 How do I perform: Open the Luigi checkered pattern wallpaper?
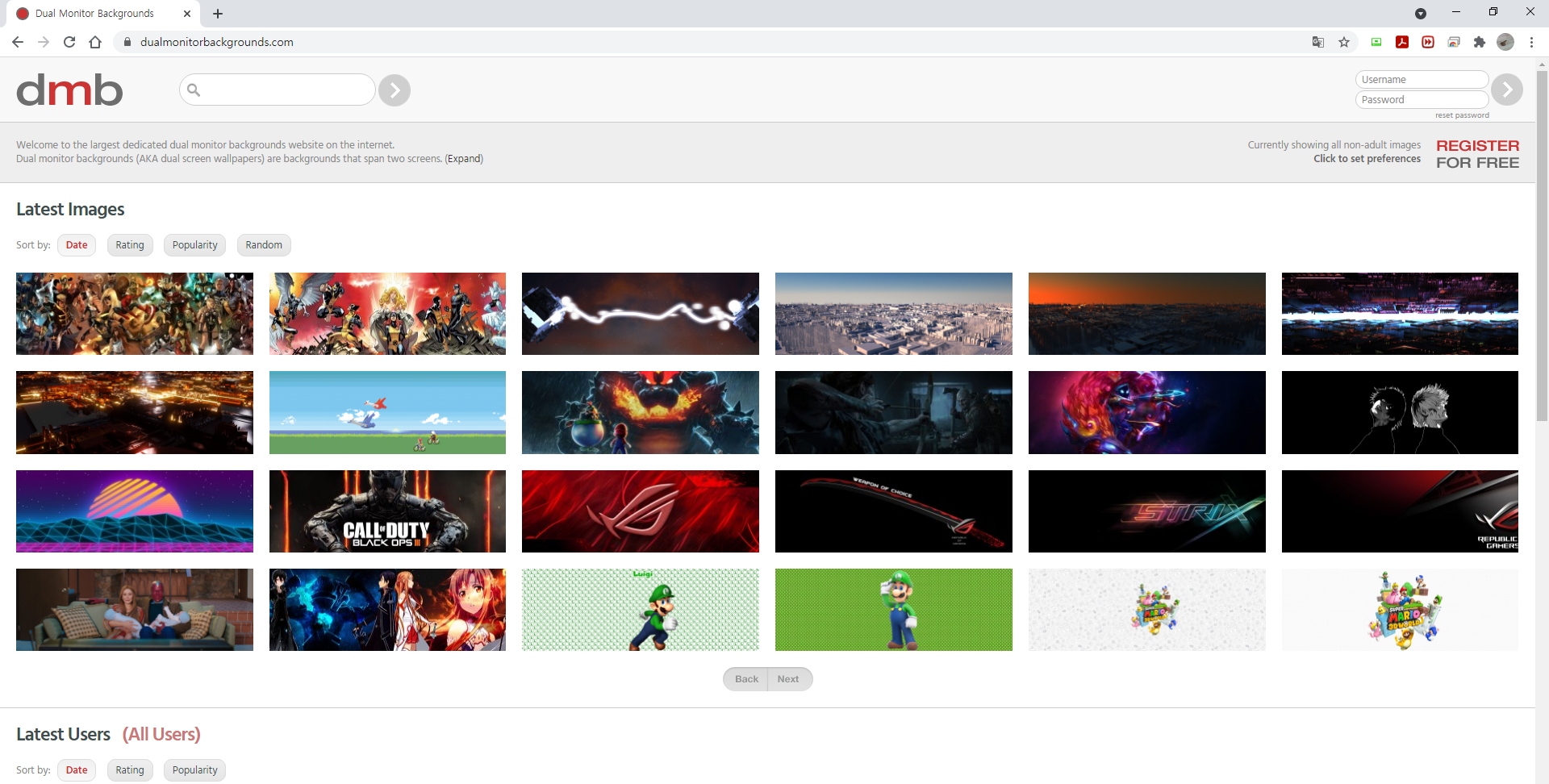pyautogui.click(x=641, y=610)
